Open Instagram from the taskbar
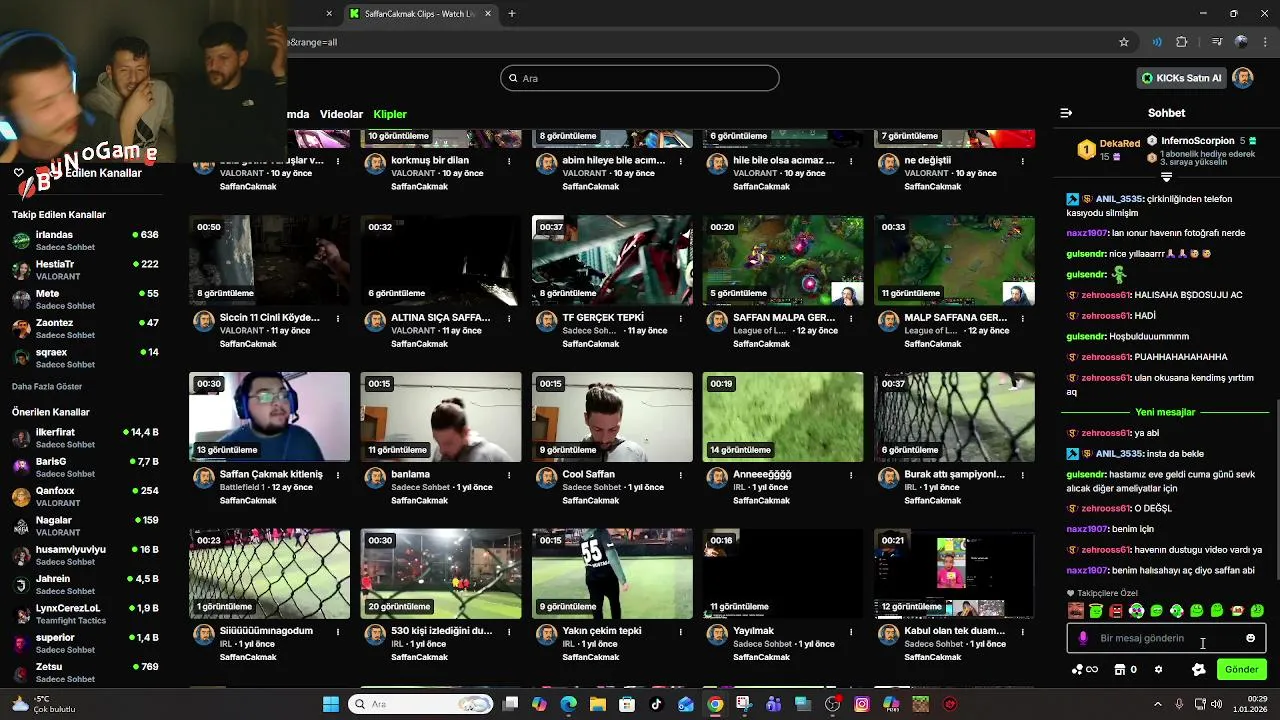1280x720 pixels. (x=861, y=704)
